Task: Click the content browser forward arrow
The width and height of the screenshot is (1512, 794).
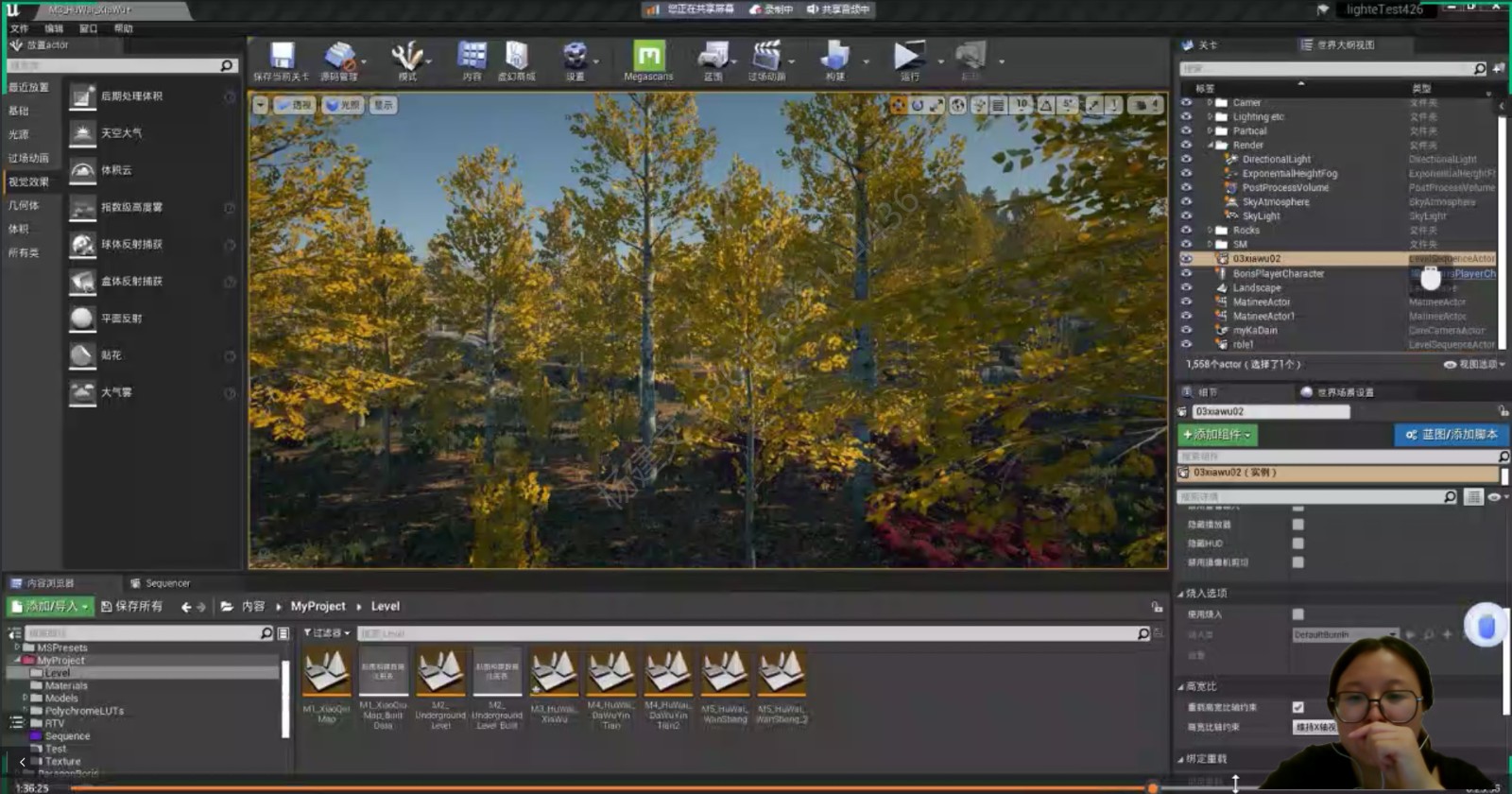Action: pos(200,607)
